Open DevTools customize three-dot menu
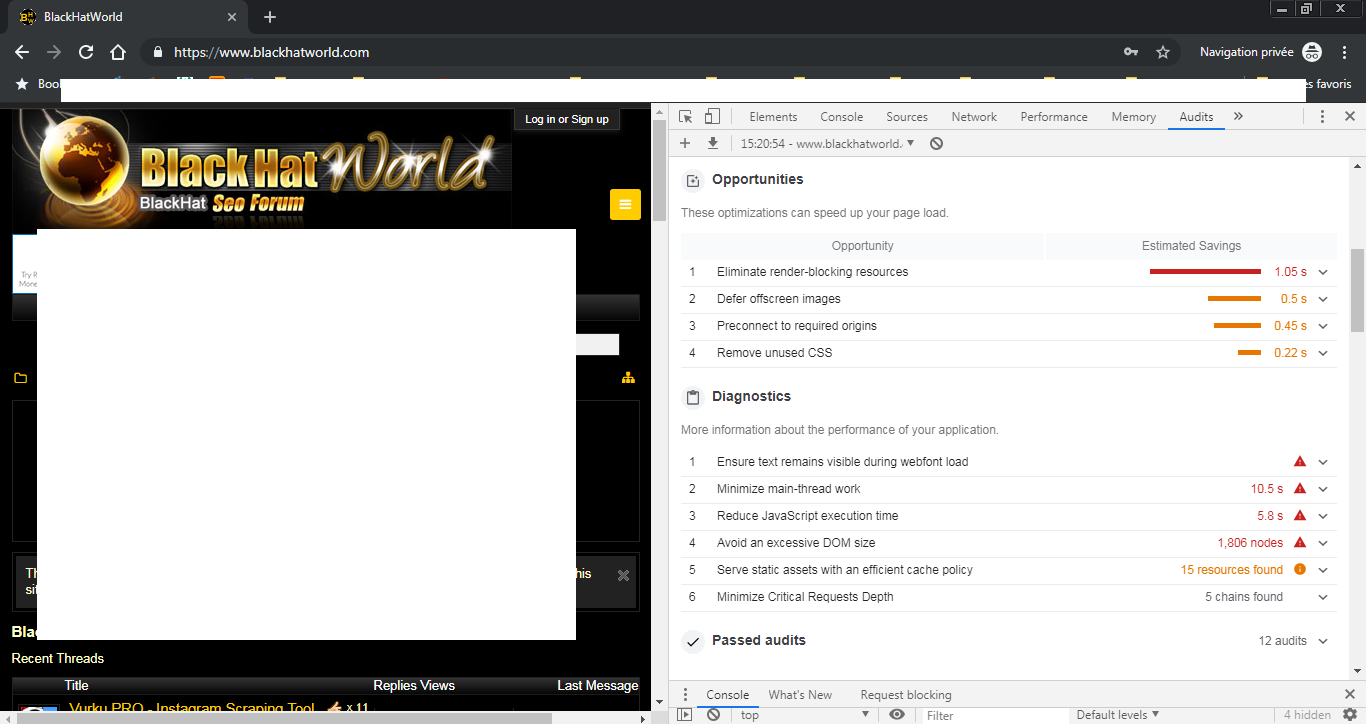1366x724 pixels. pyautogui.click(x=1322, y=117)
